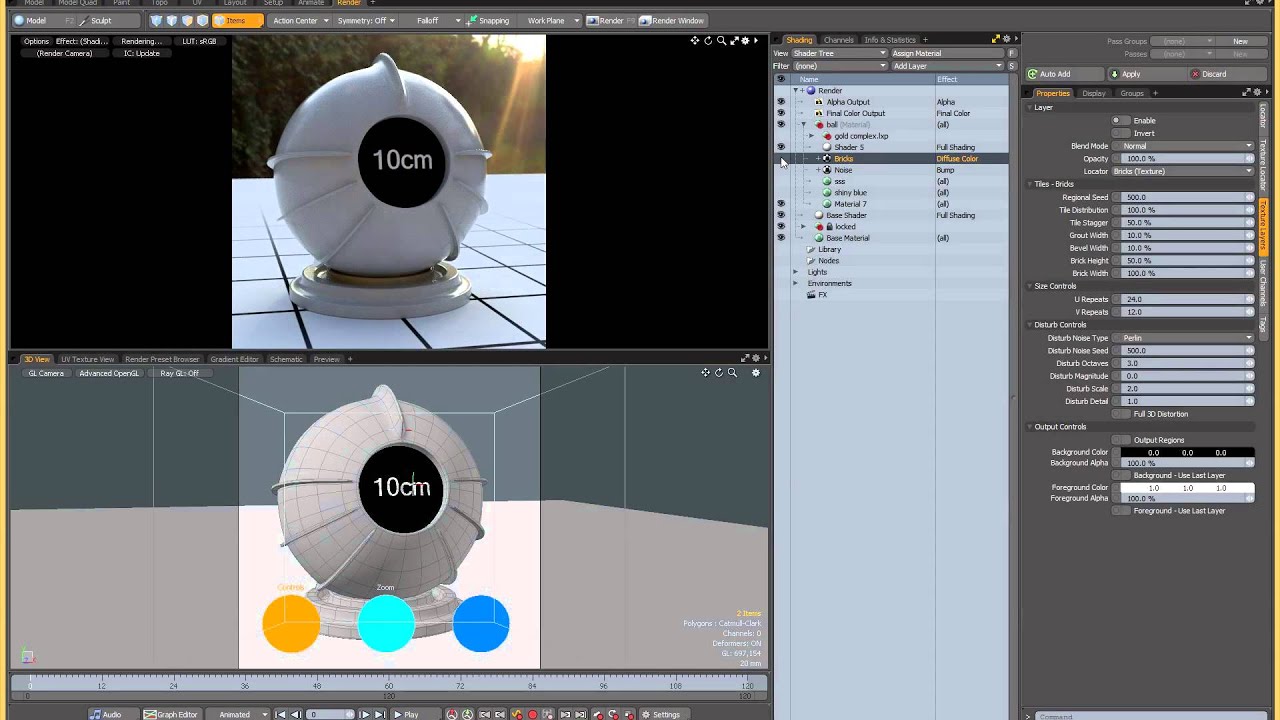Click the FX clapperboard icon
The image size is (1280, 720).
click(x=811, y=295)
